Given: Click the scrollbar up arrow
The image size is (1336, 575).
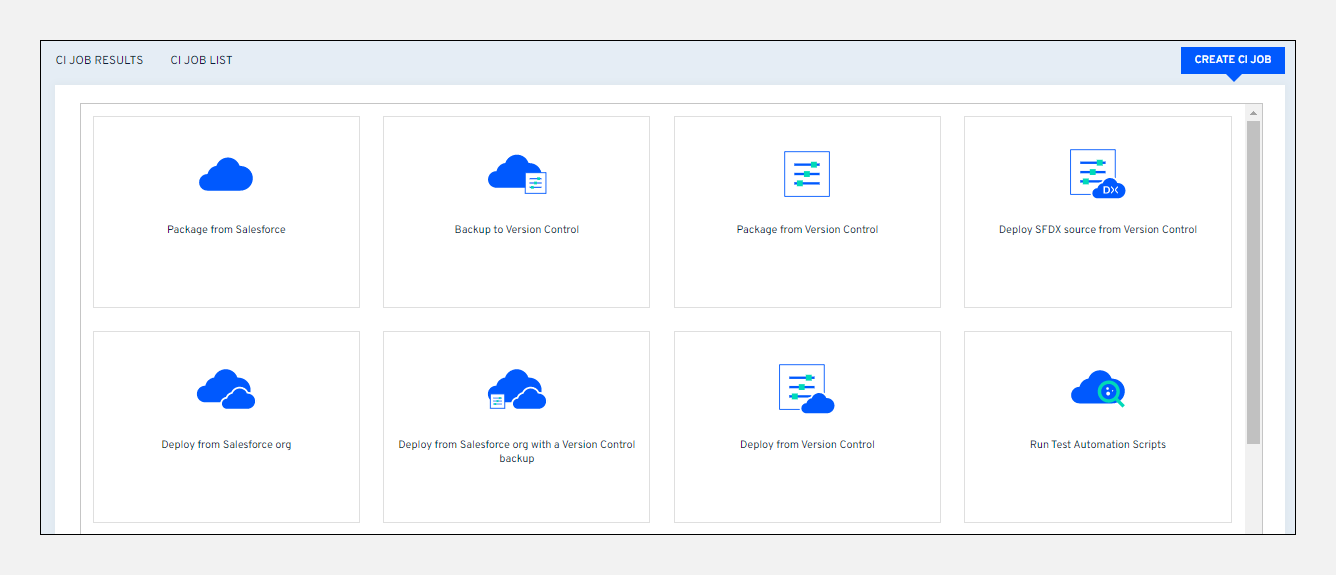Looking at the screenshot, I should click(1254, 113).
